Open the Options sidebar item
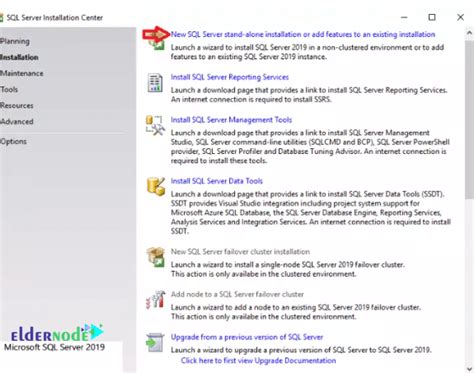The image size is (474, 373). [13, 141]
